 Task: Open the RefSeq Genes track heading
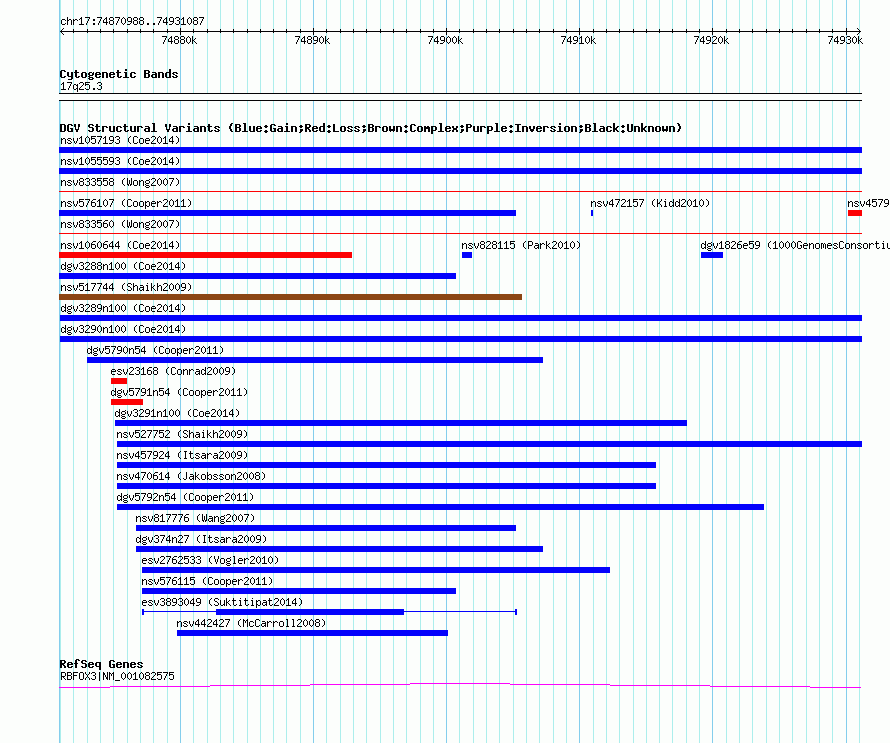[101, 664]
